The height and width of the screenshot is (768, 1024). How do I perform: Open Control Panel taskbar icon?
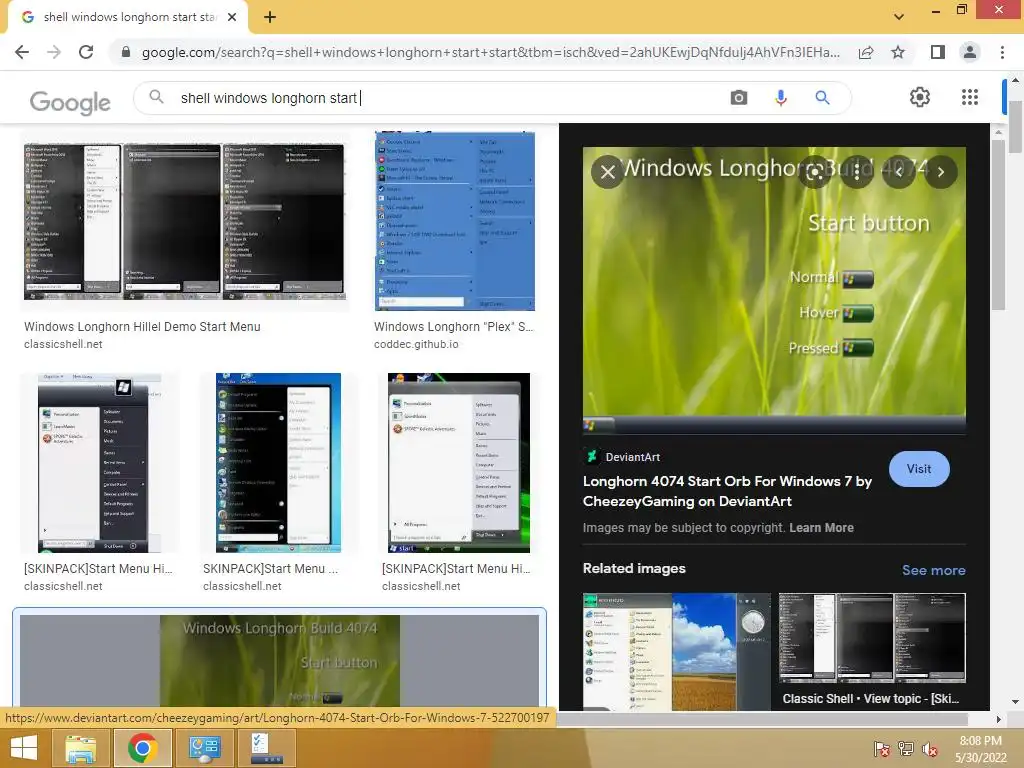(204, 748)
